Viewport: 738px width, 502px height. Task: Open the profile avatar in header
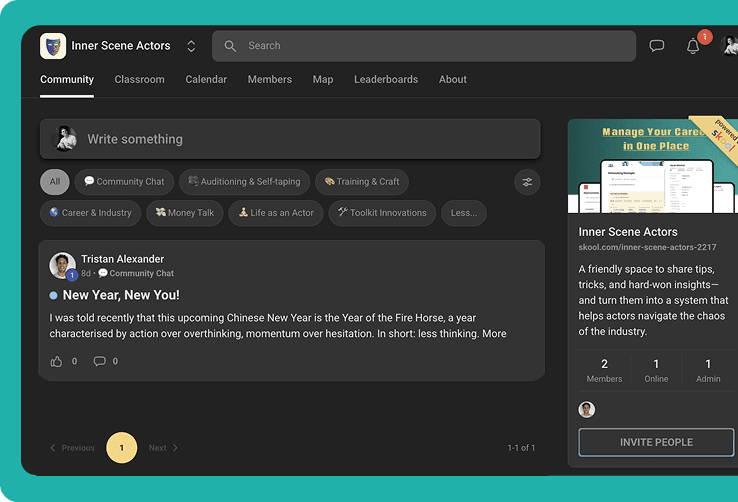pos(729,46)
